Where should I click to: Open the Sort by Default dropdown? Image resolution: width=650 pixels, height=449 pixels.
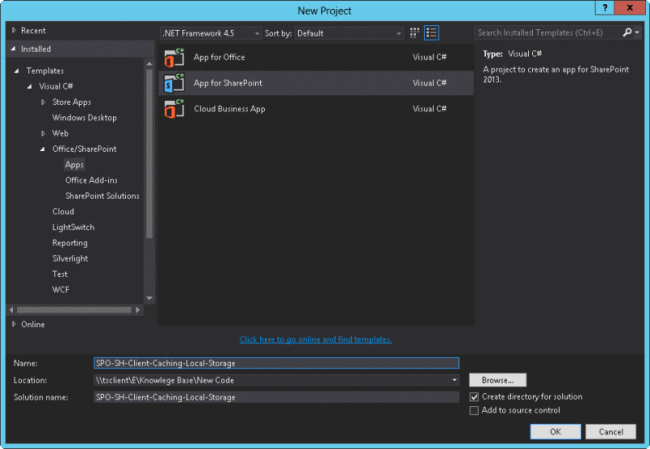[x=349, y=33]
